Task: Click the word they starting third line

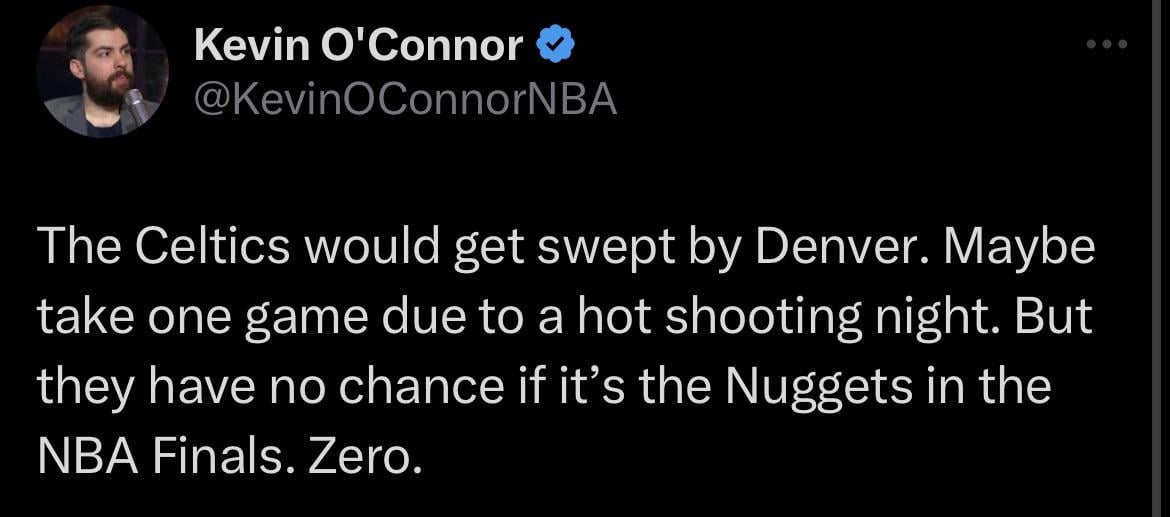Action: pos(84,388)
